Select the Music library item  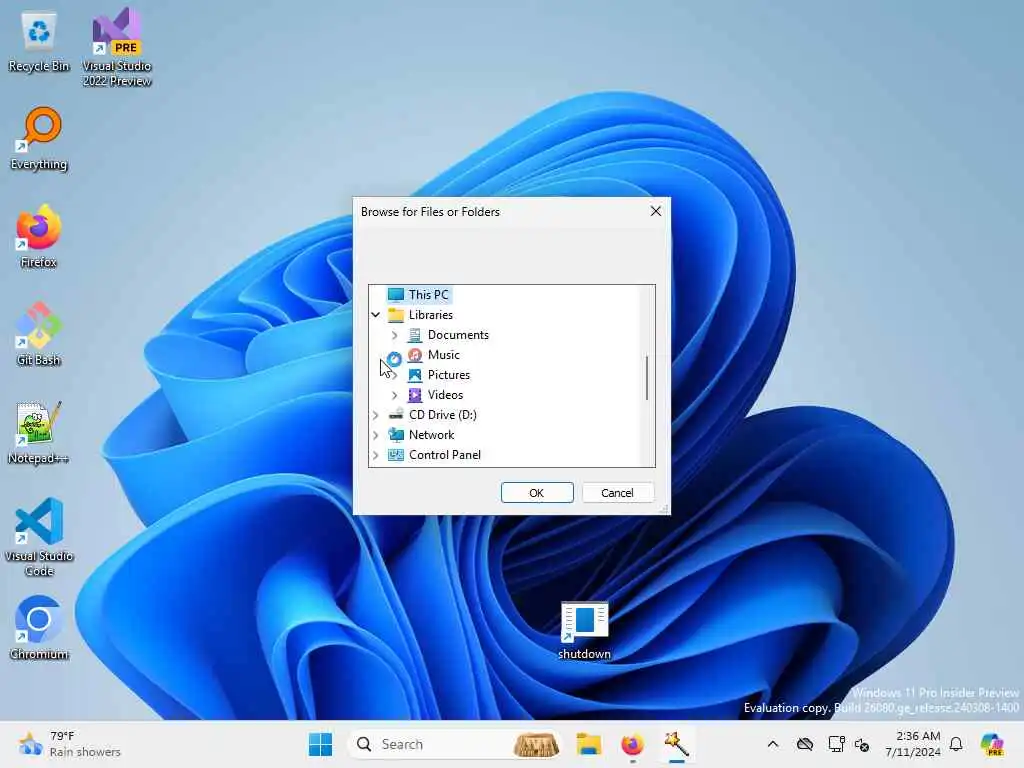point(443,355)
